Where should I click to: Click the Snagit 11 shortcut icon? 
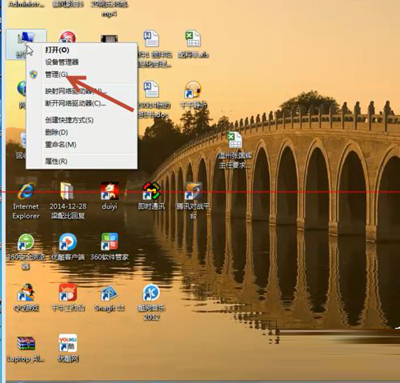coord(109,294)
